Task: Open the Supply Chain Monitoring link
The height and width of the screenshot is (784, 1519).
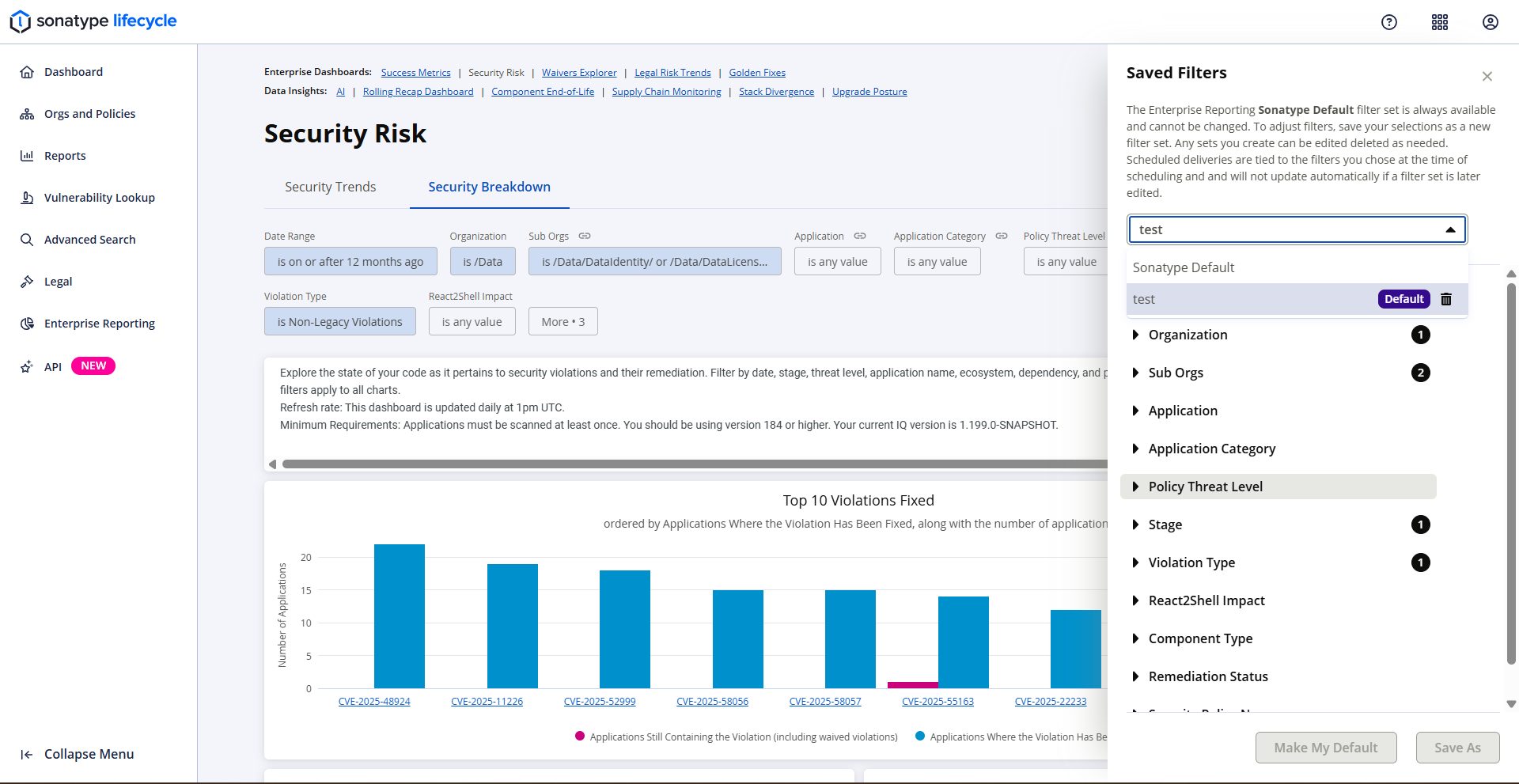Action: tap(667, 92)
